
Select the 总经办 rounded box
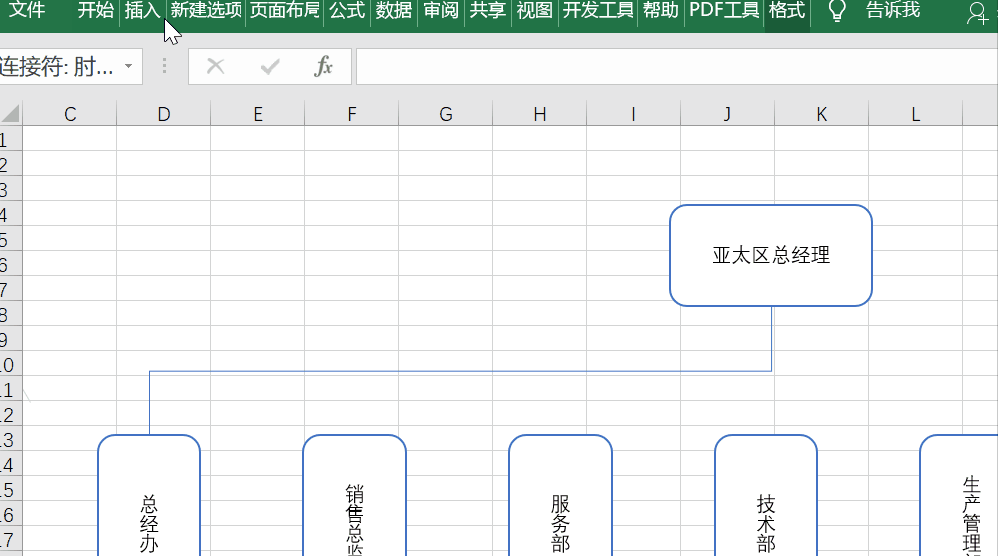[x=149, y=496]
